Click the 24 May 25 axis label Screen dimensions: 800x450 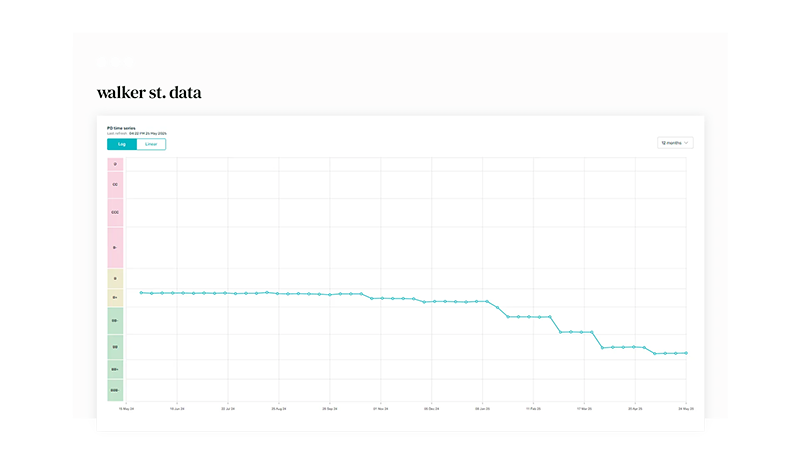point(686,408)
